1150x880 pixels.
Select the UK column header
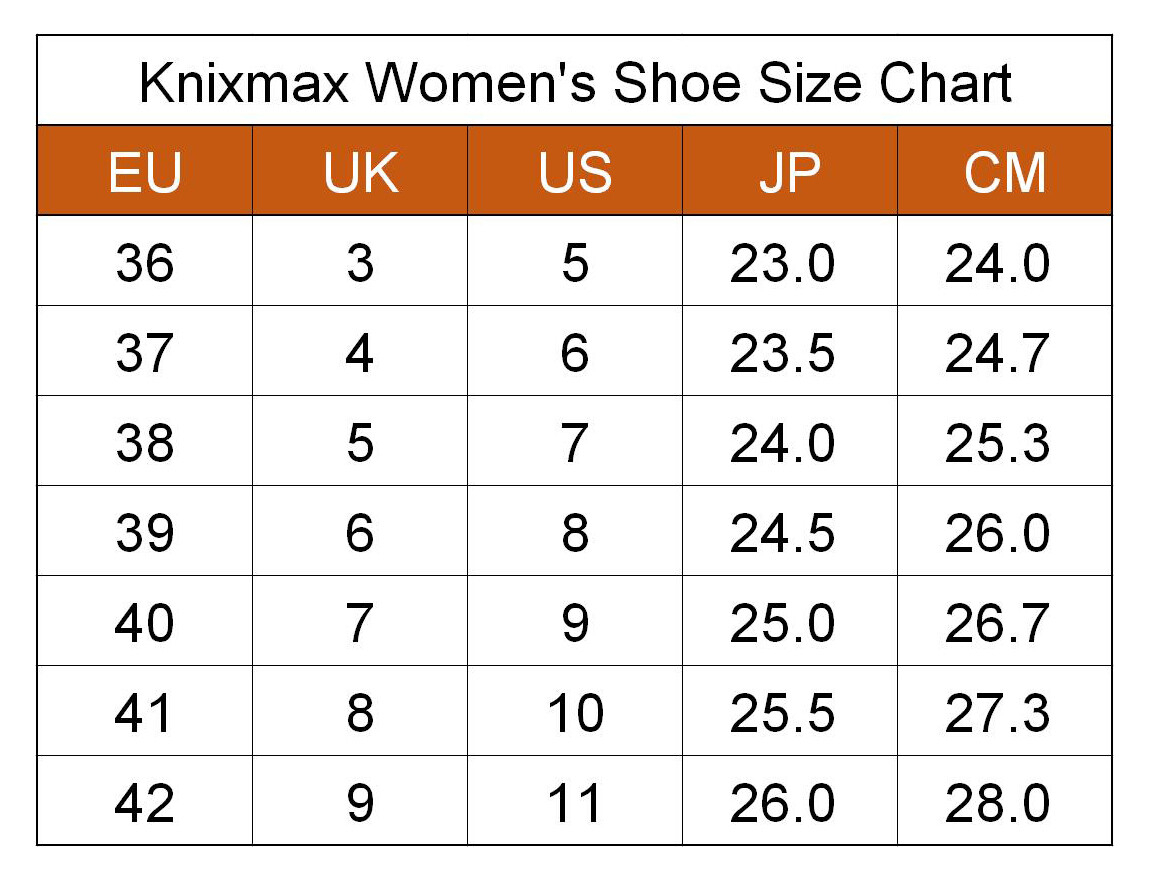360,170
